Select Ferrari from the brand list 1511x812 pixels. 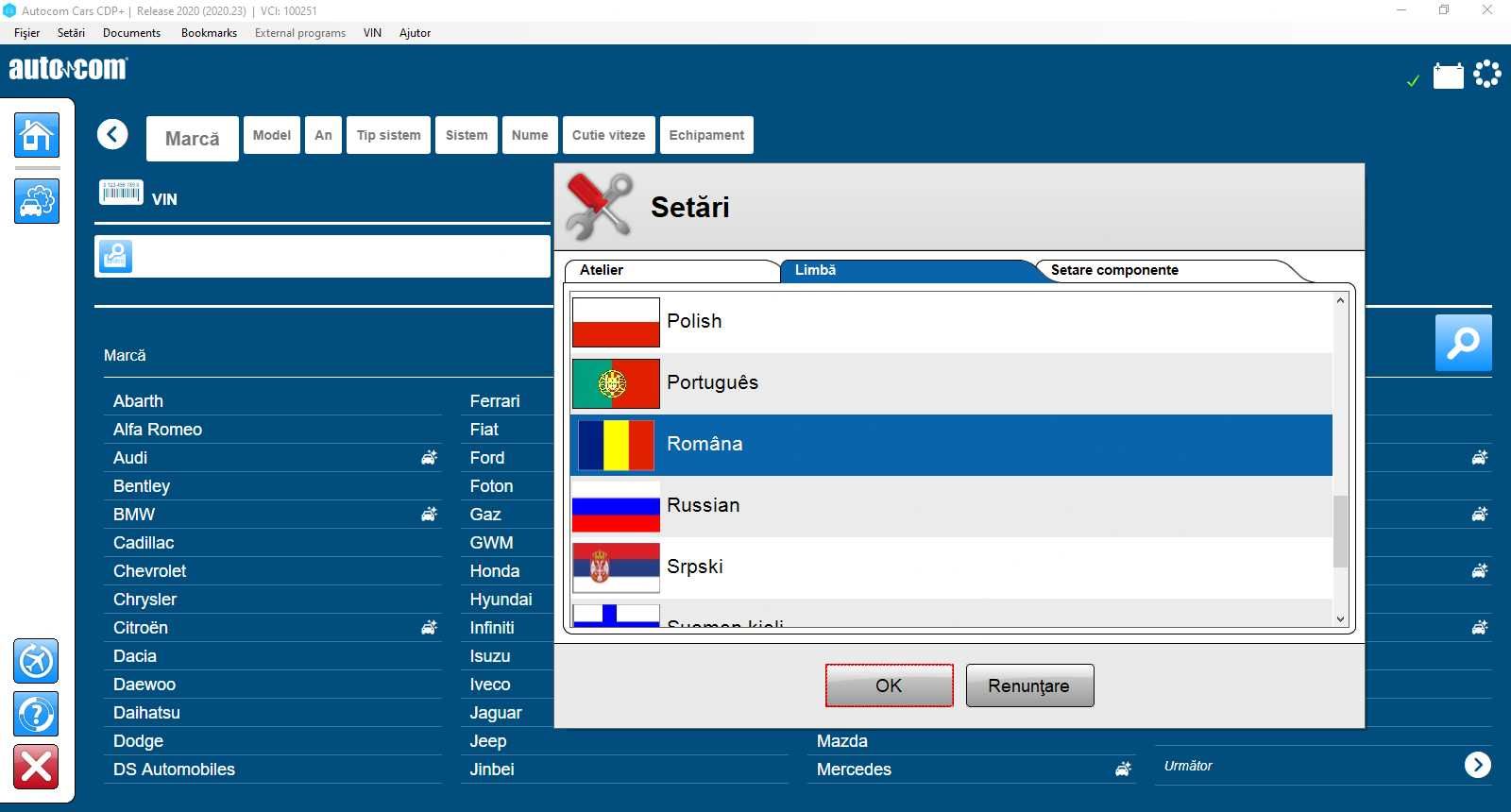pos(495,401)
